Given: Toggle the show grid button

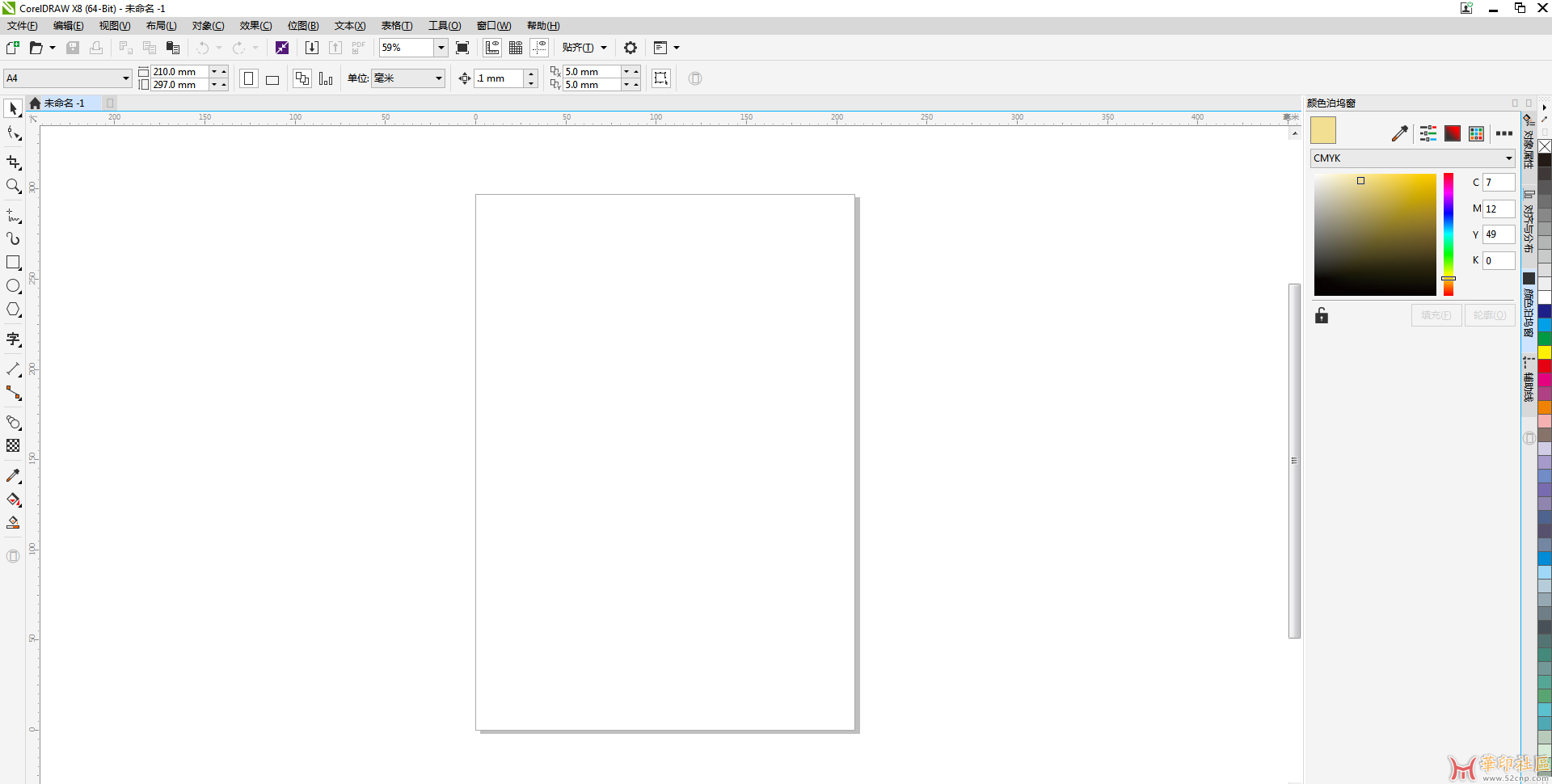Looking at the screenshot, I should [x=515, y=48].
